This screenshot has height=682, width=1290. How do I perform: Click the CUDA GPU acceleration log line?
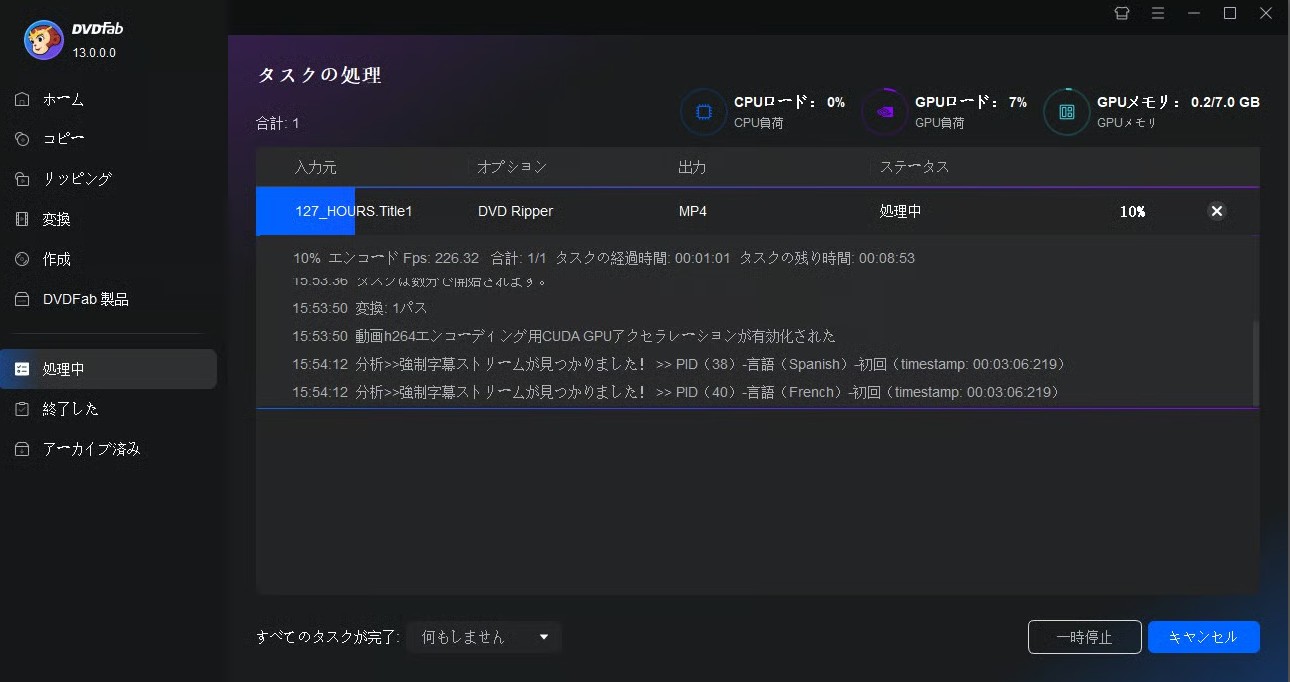click(564, 336)
